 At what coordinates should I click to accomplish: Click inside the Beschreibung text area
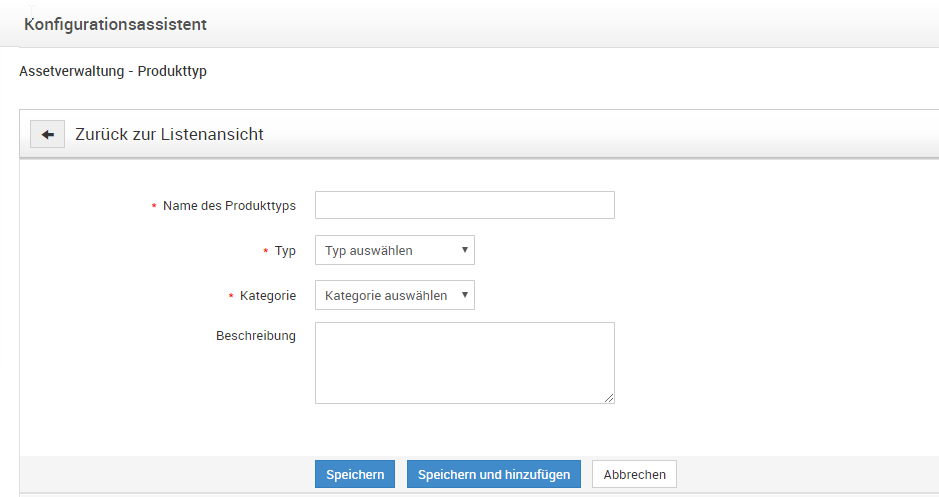[465, 363]
